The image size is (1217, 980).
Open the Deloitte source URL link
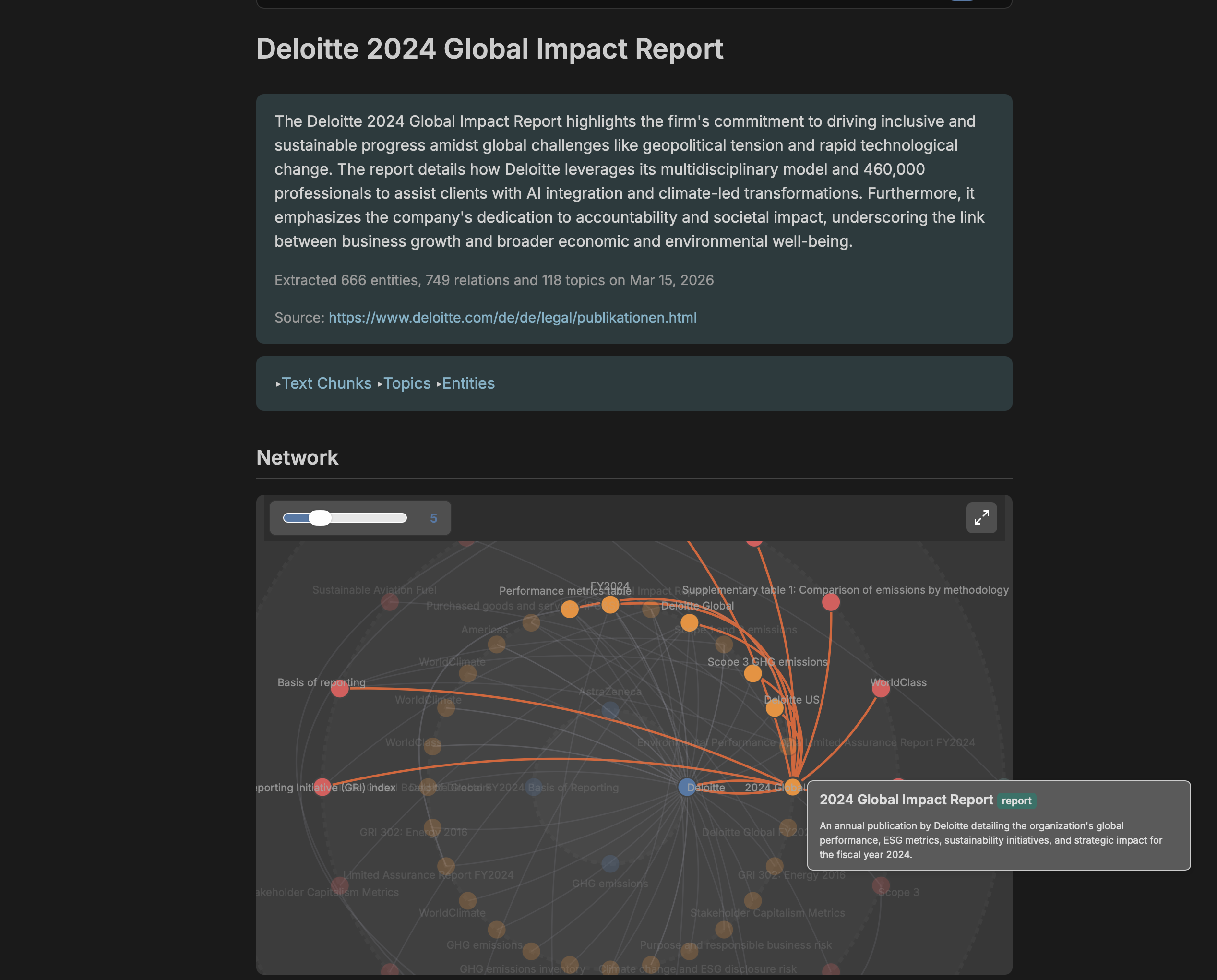pyautogui.click(x=512, y=317)
